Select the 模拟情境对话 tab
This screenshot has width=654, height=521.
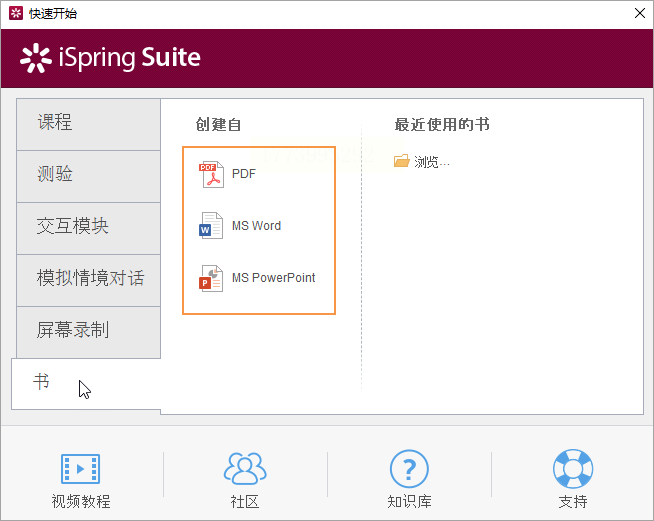90,279
